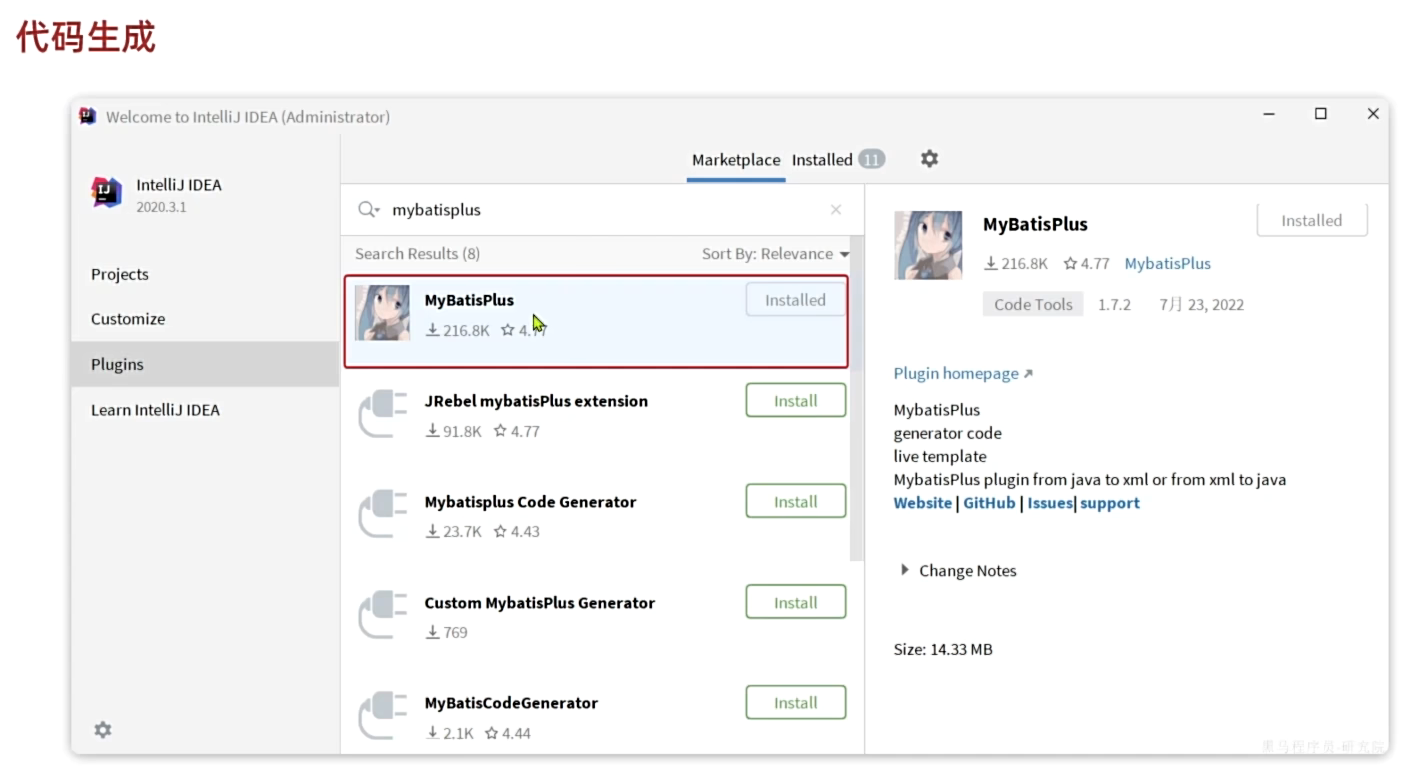
Task: Open the MybatisPlus vendor link
Action: (x=1168, y=264)
